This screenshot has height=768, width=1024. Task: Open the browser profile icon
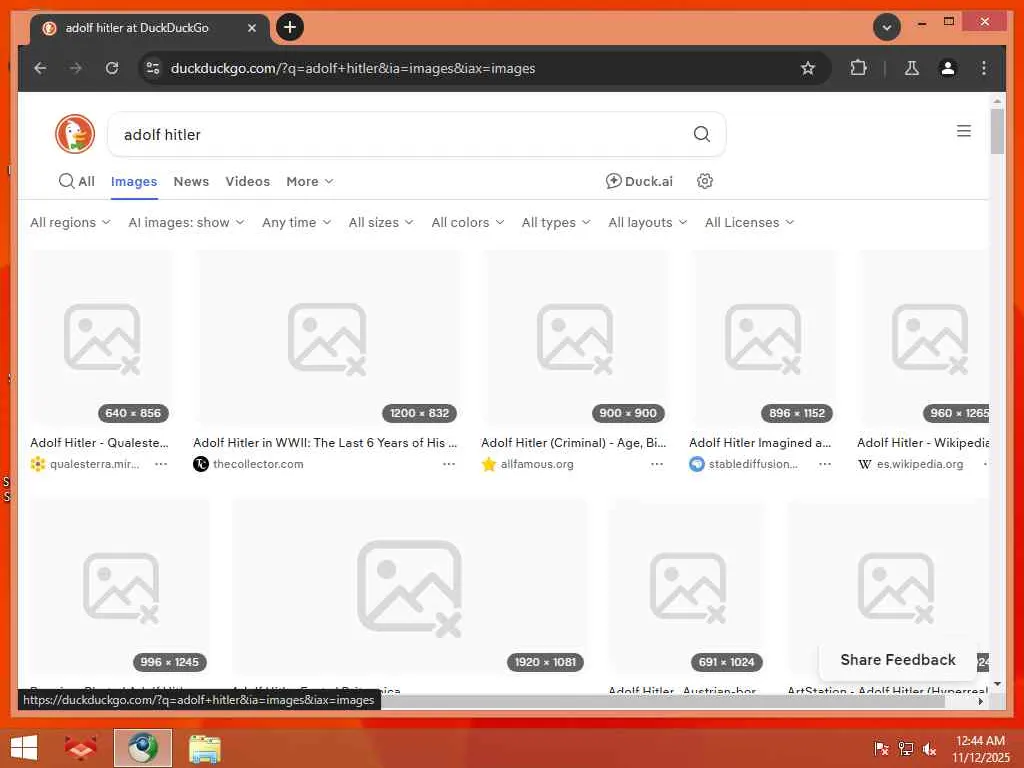948,68
